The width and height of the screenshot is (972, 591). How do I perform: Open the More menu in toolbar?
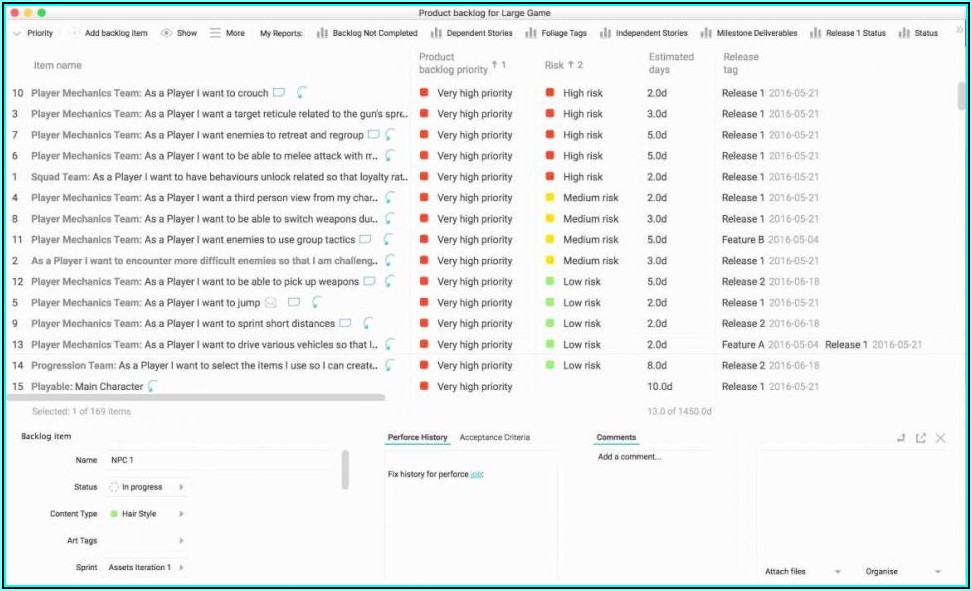(227, 33)
